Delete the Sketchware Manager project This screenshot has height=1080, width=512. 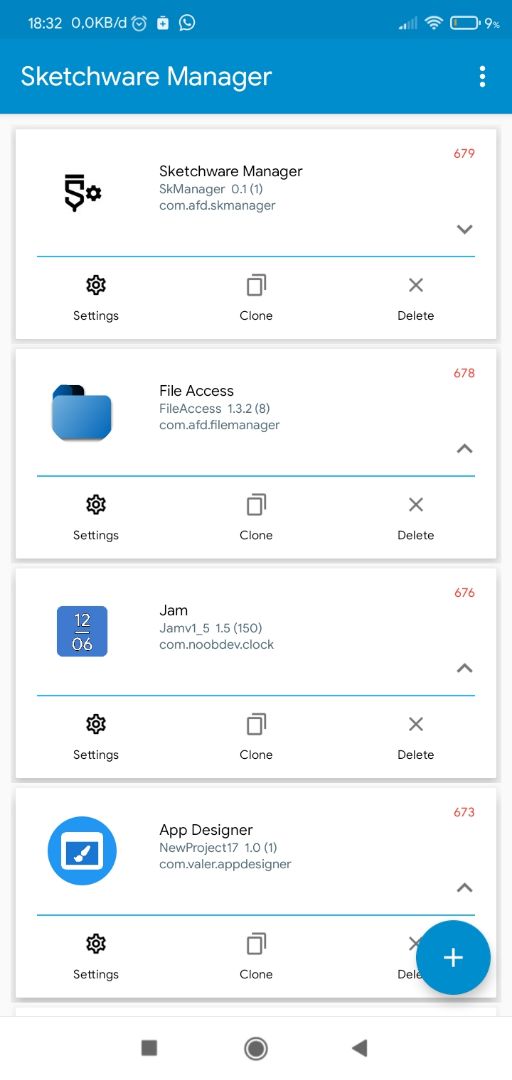coord(416,298)
